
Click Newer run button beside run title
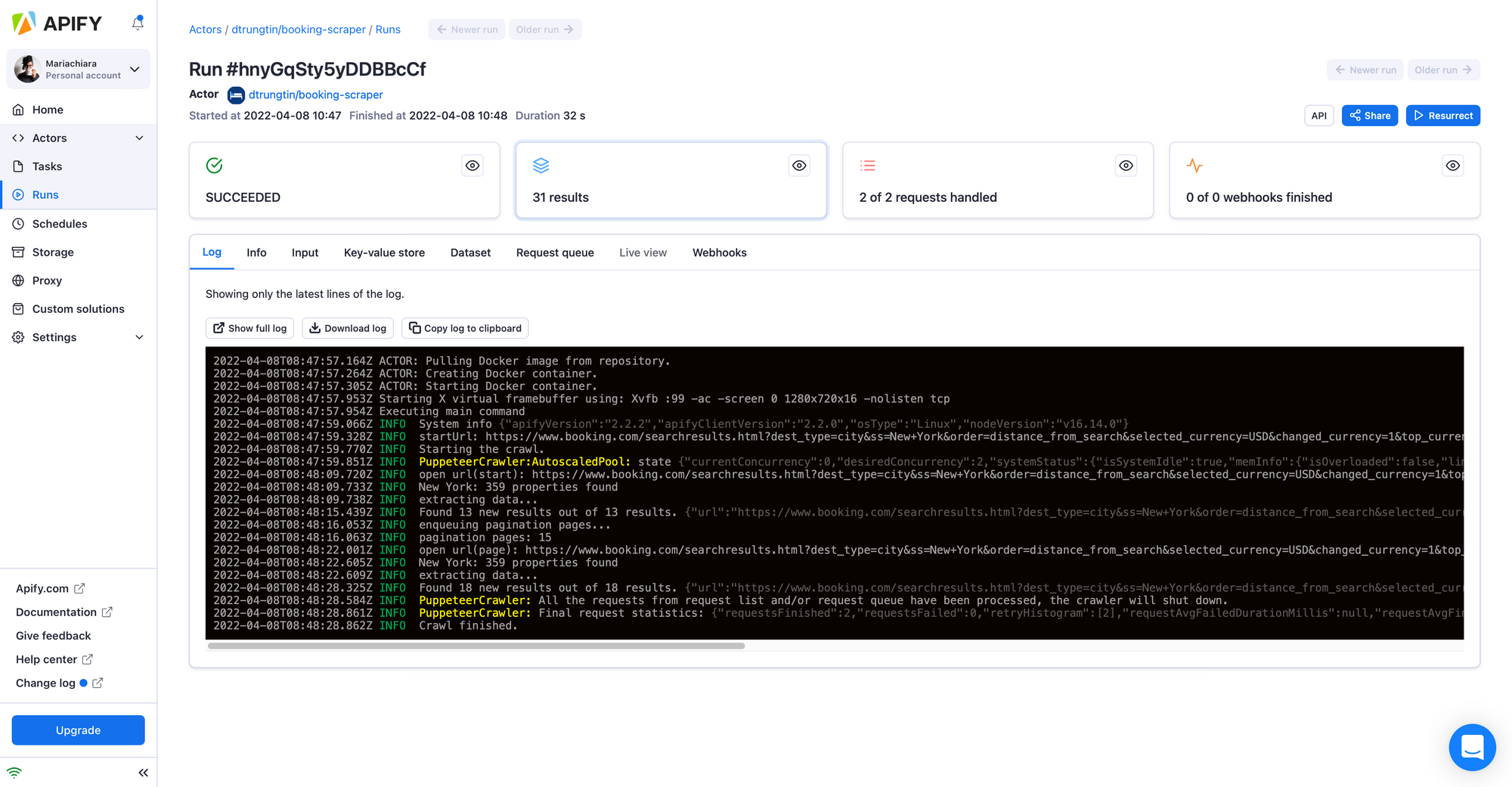pyautogui.click(x=1365, y=70)
